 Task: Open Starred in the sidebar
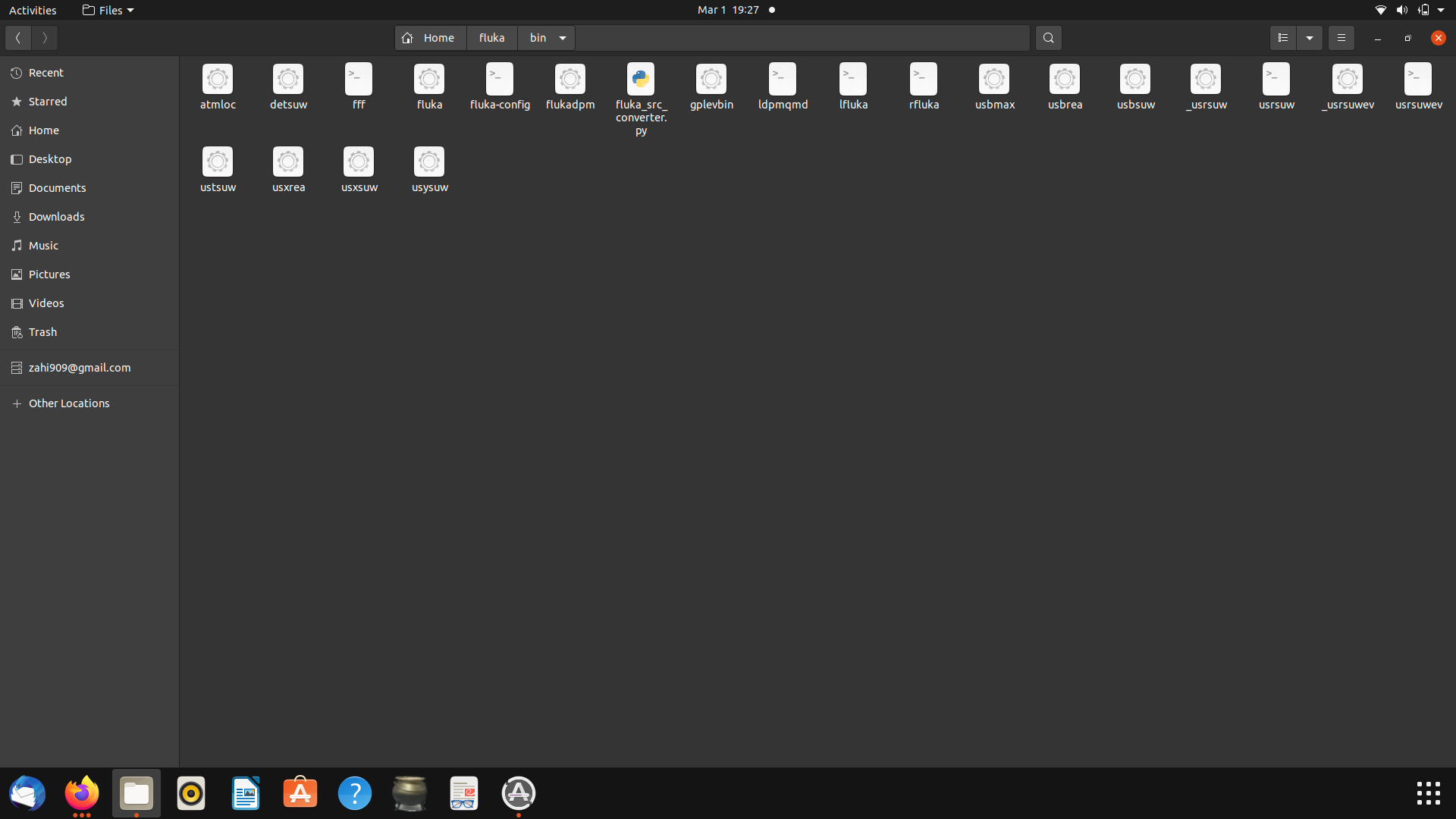pos(89,102)
